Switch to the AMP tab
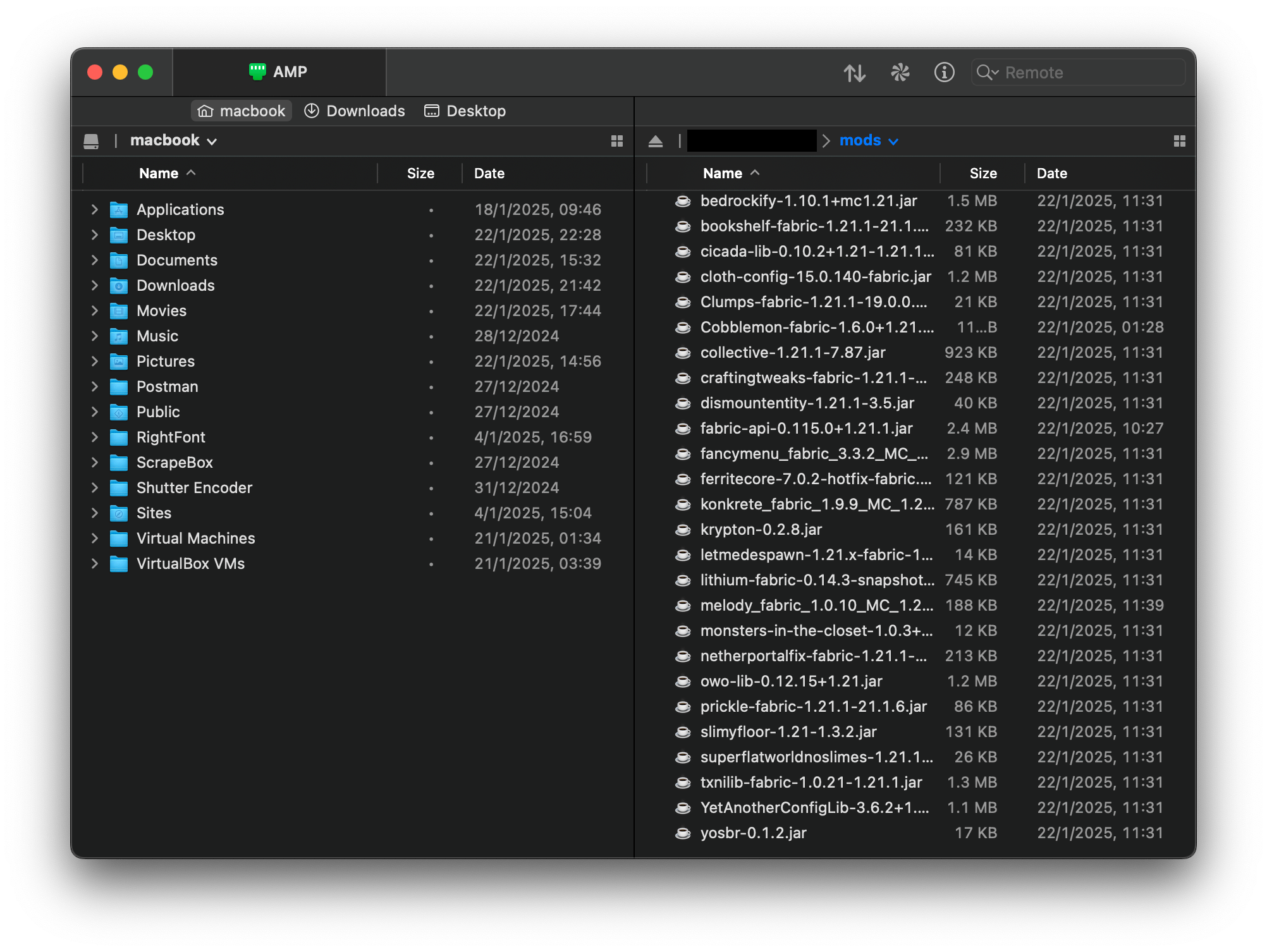Viewport: 1267px width, 952px height. [279, 72]
